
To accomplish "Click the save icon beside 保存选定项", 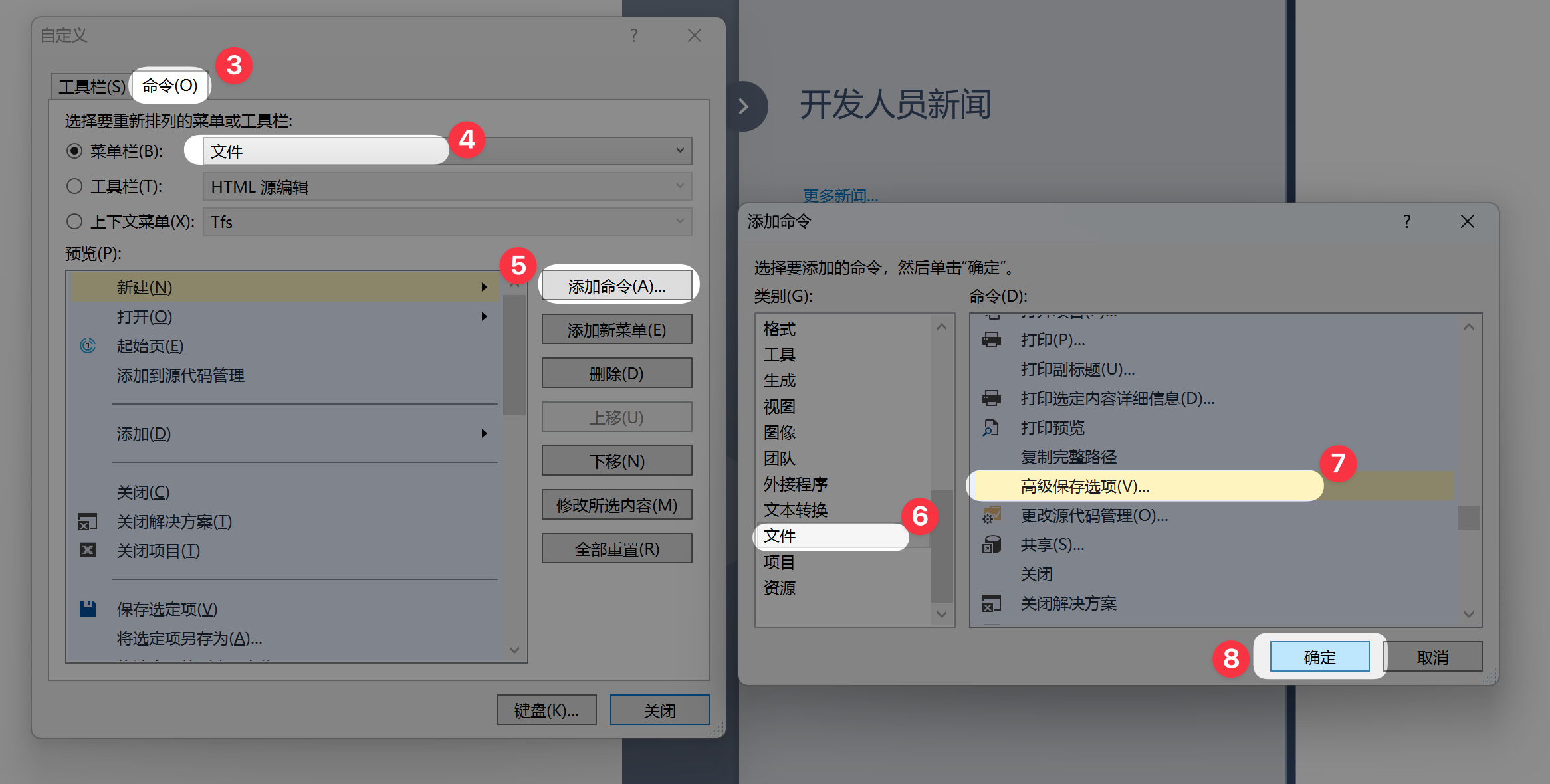I will coord(86,608).
